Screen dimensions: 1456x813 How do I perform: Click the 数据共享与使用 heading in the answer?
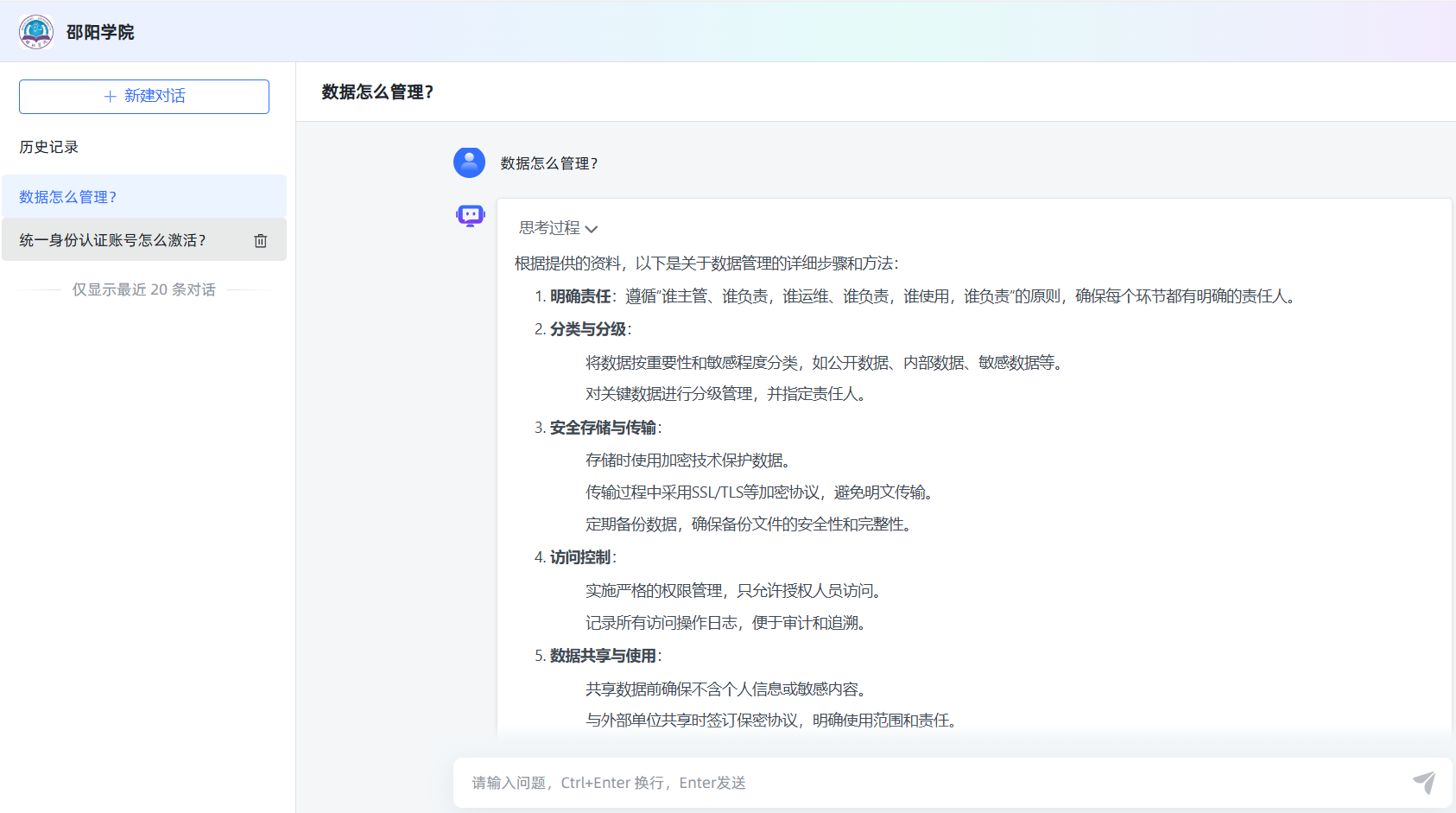point(603,656)
